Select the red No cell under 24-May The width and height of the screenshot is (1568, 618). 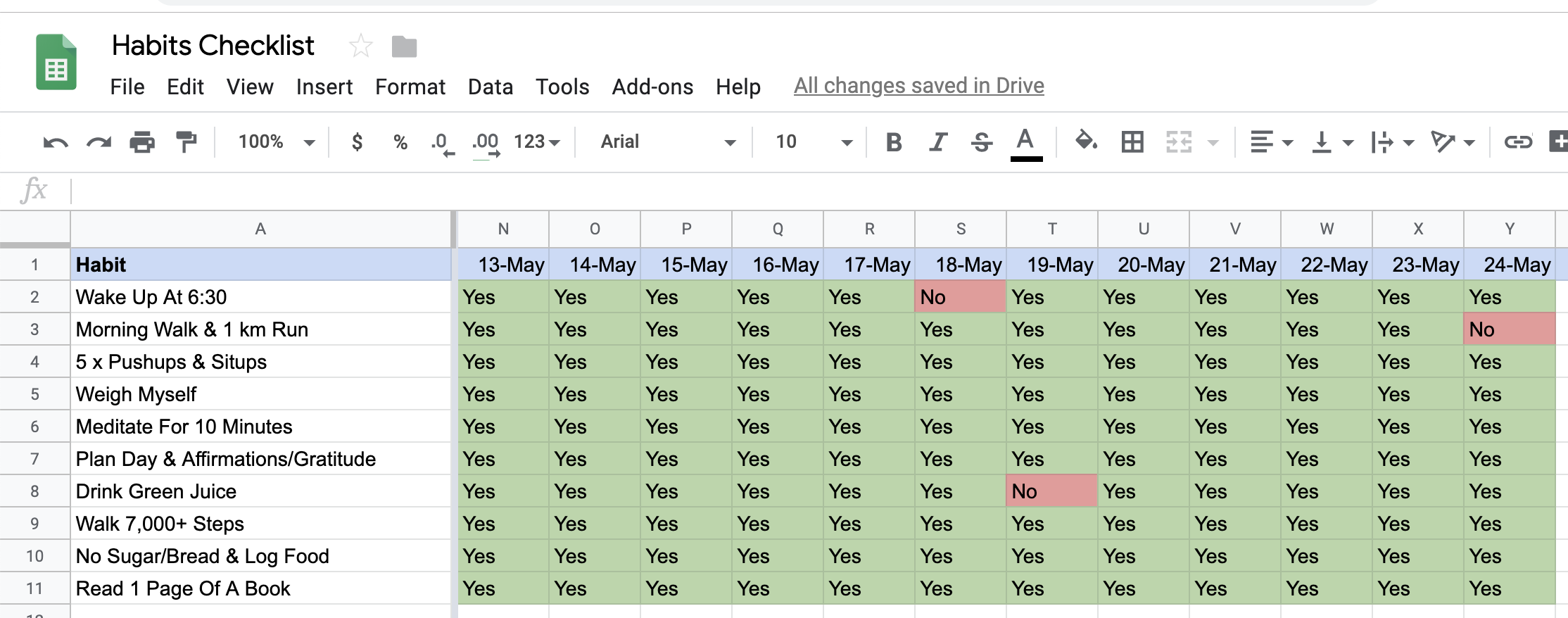[x=1510, y=329]
